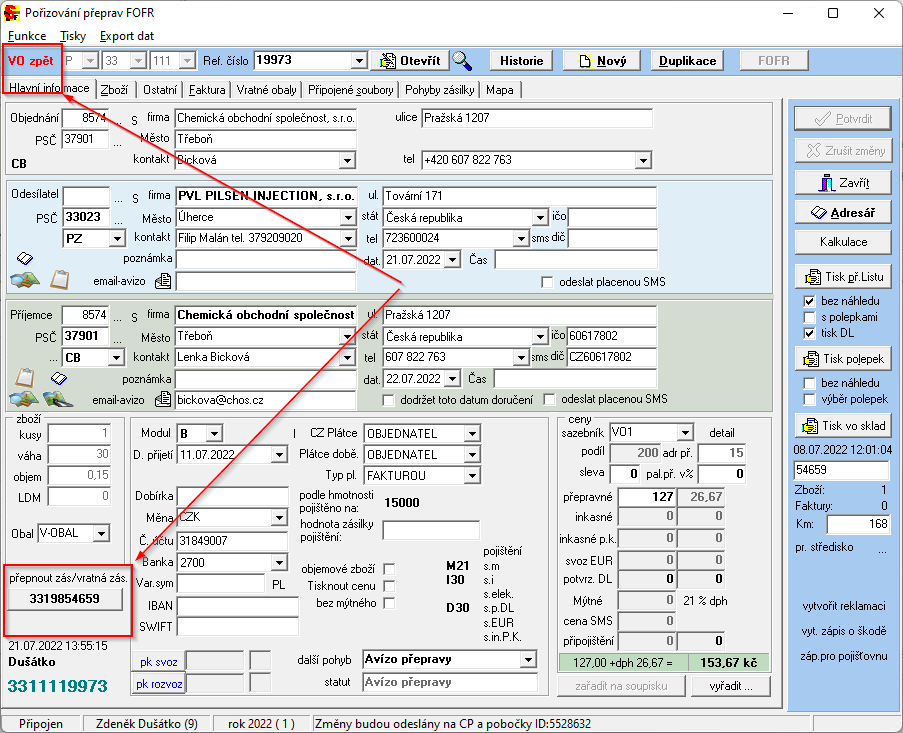The height and width of the screenshot is (733, 903).
Task: Click the book icon in the Odesílatel section
Action: coord(25,258)
